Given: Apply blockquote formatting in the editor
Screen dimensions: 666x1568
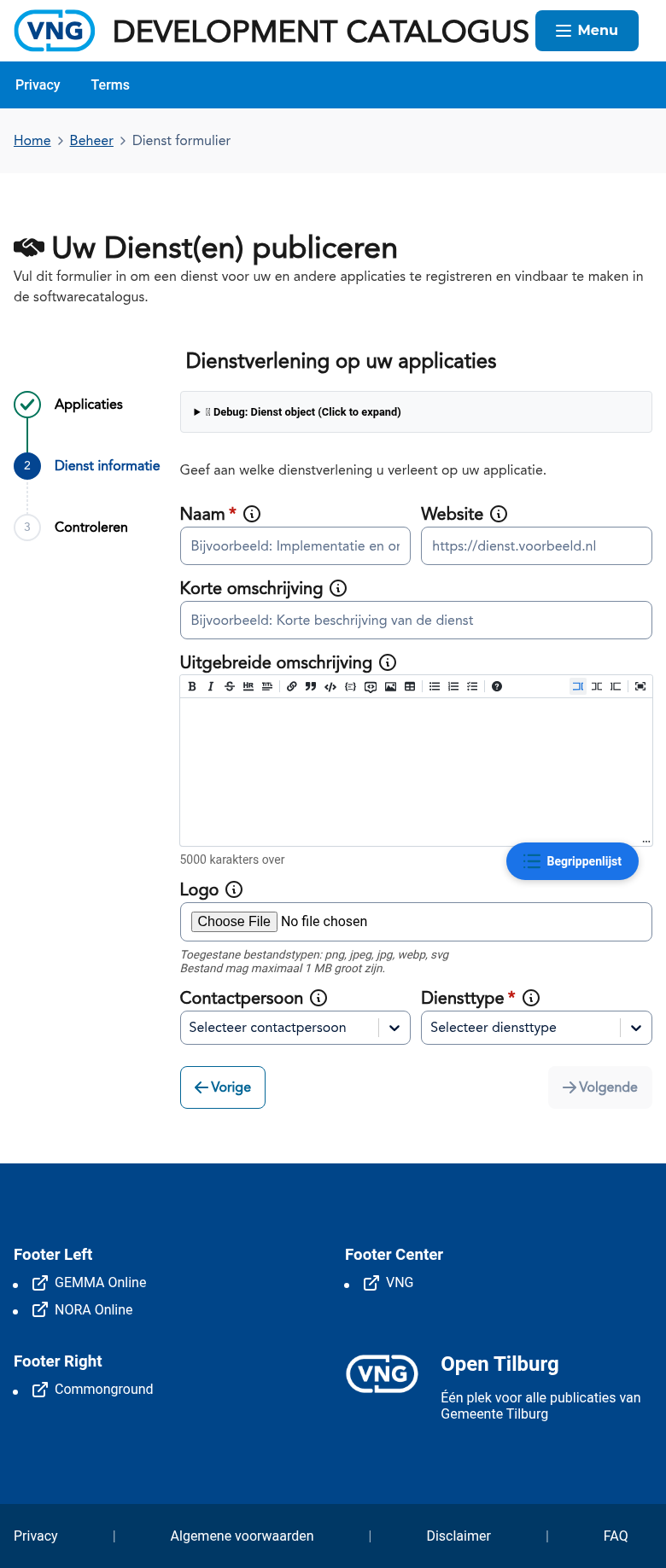Looking at the screenshot, I should click(x=311, y=686).
